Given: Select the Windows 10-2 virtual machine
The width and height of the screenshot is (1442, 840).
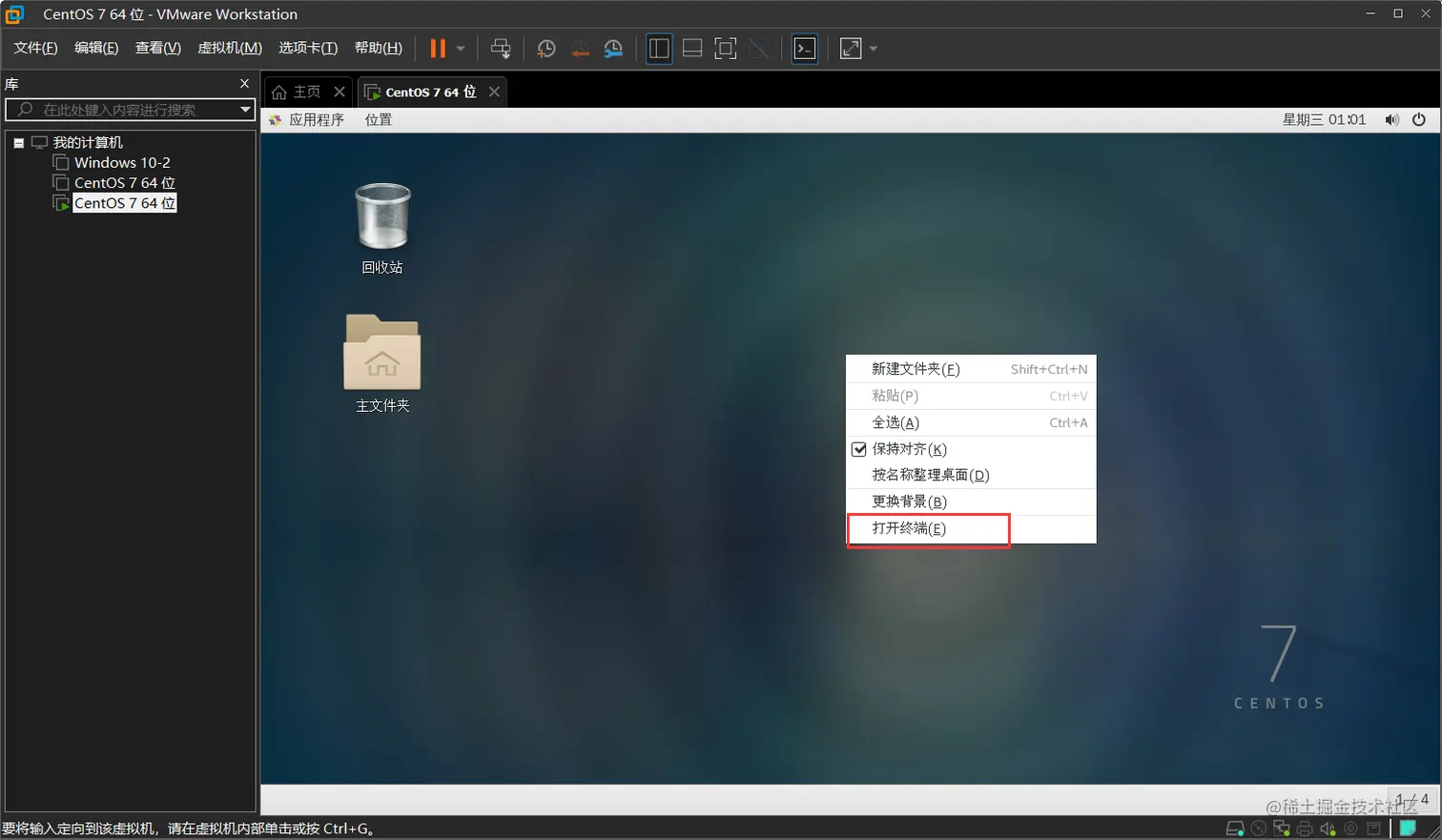Looking at the screenshot, I should tap(122, 163).
